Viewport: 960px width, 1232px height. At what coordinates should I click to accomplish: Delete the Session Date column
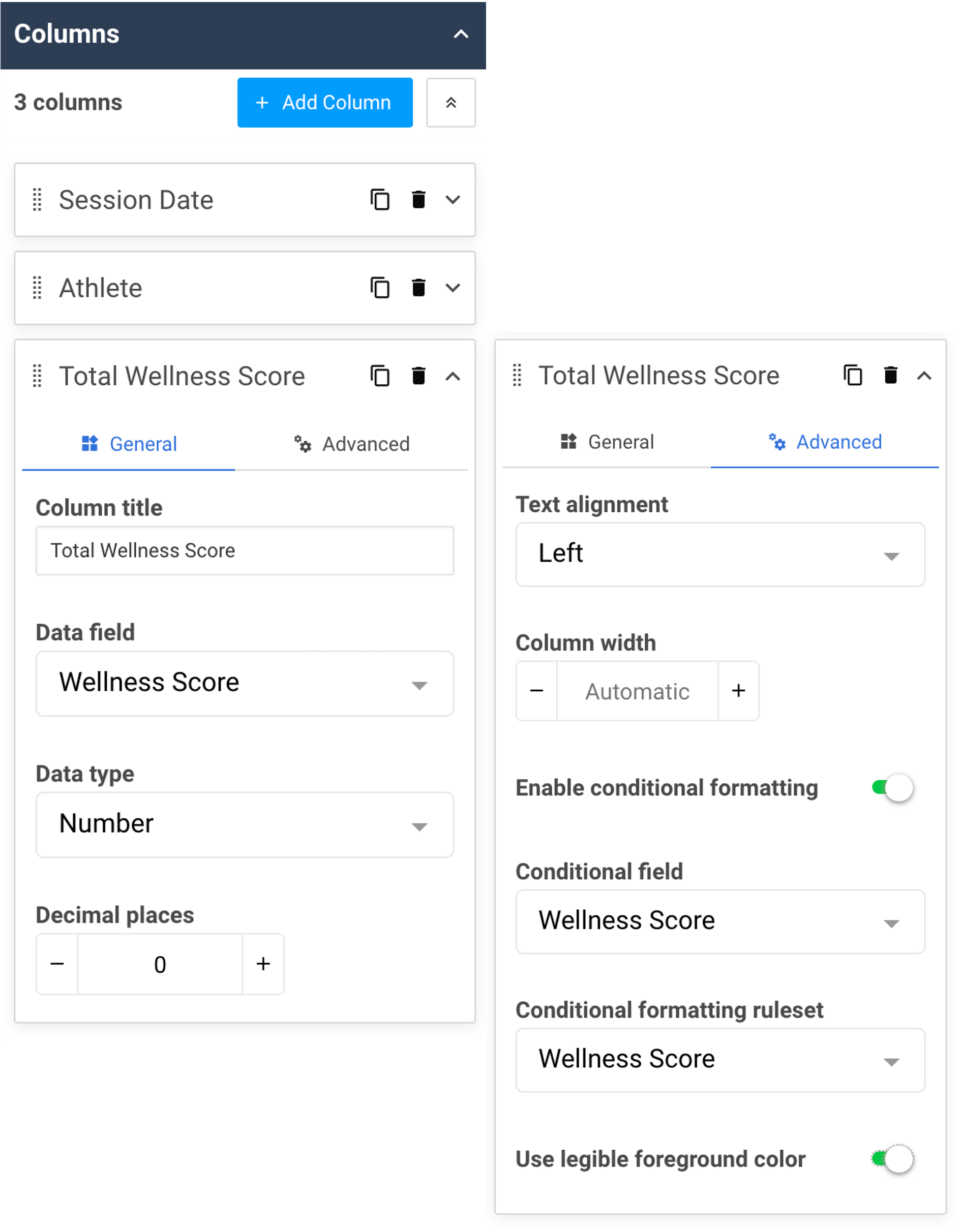[x=418, y=200]
